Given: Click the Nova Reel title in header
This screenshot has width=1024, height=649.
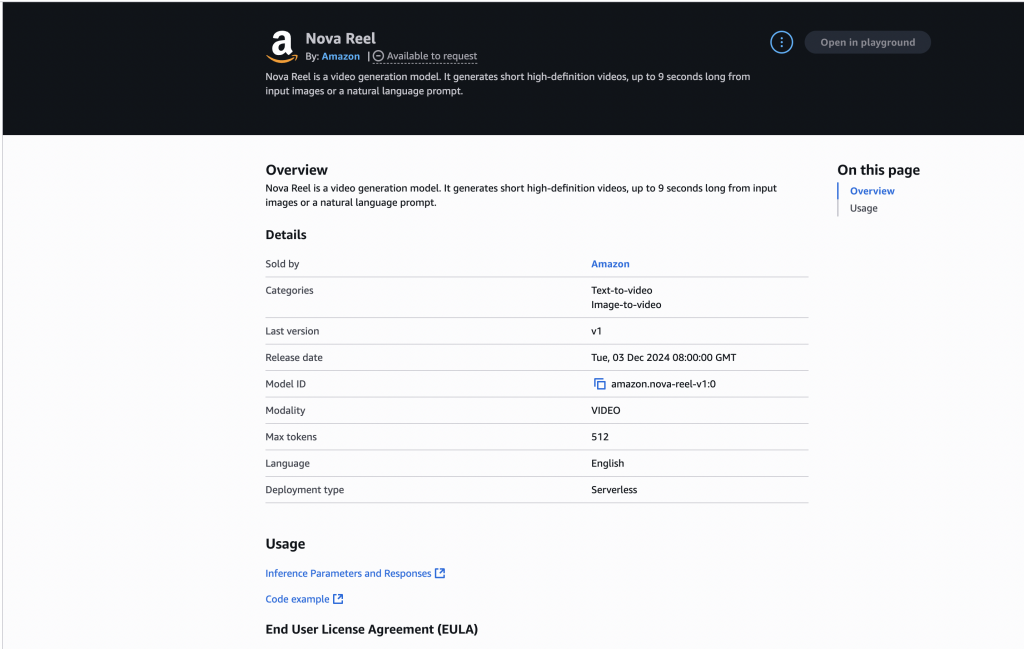Looking at the screenshot, I should pos(340,39).
